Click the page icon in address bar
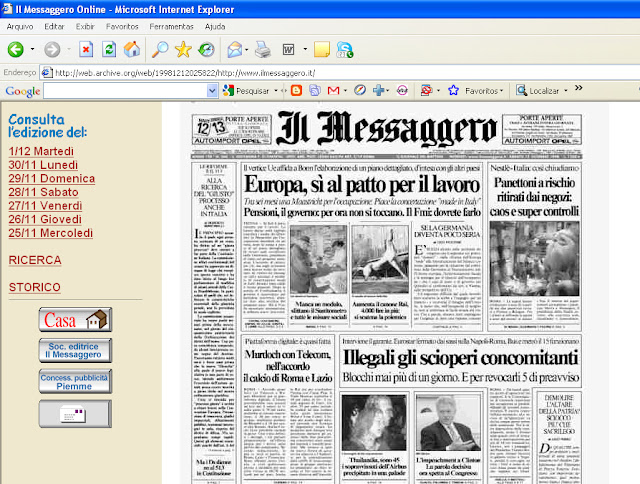The width and height of the screenshot is (640, 484). coord(47,73)
